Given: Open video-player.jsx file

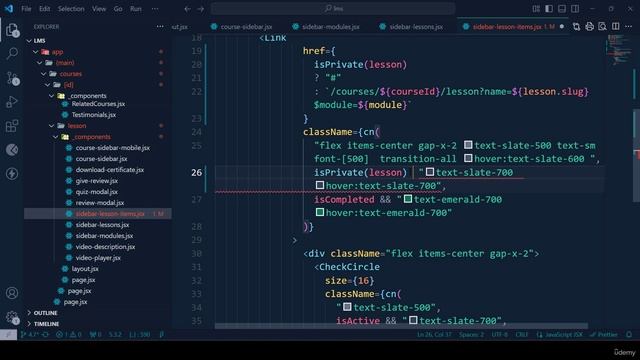Looking at the screenshot, I should (x=98, y=258).
